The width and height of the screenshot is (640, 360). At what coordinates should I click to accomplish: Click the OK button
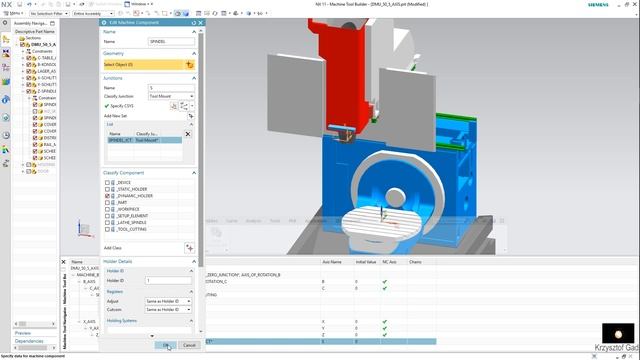(x=166, y=345)
